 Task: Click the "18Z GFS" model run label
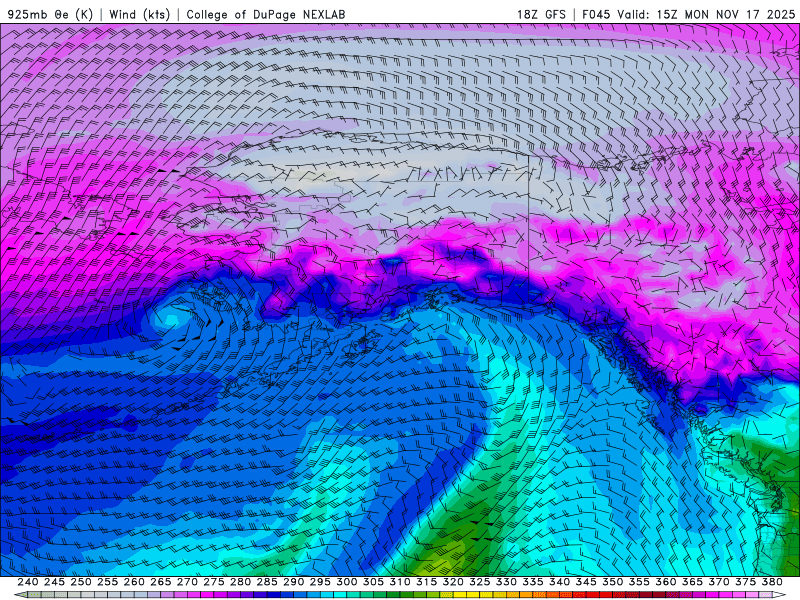541,14
